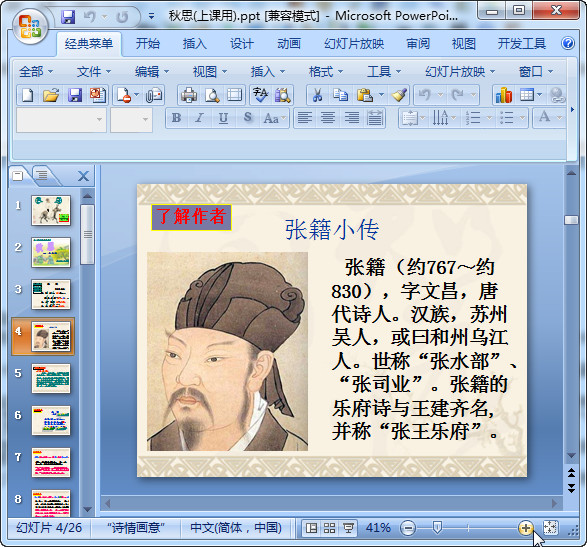Go to the next slide arrows

[x=571, y=488]
